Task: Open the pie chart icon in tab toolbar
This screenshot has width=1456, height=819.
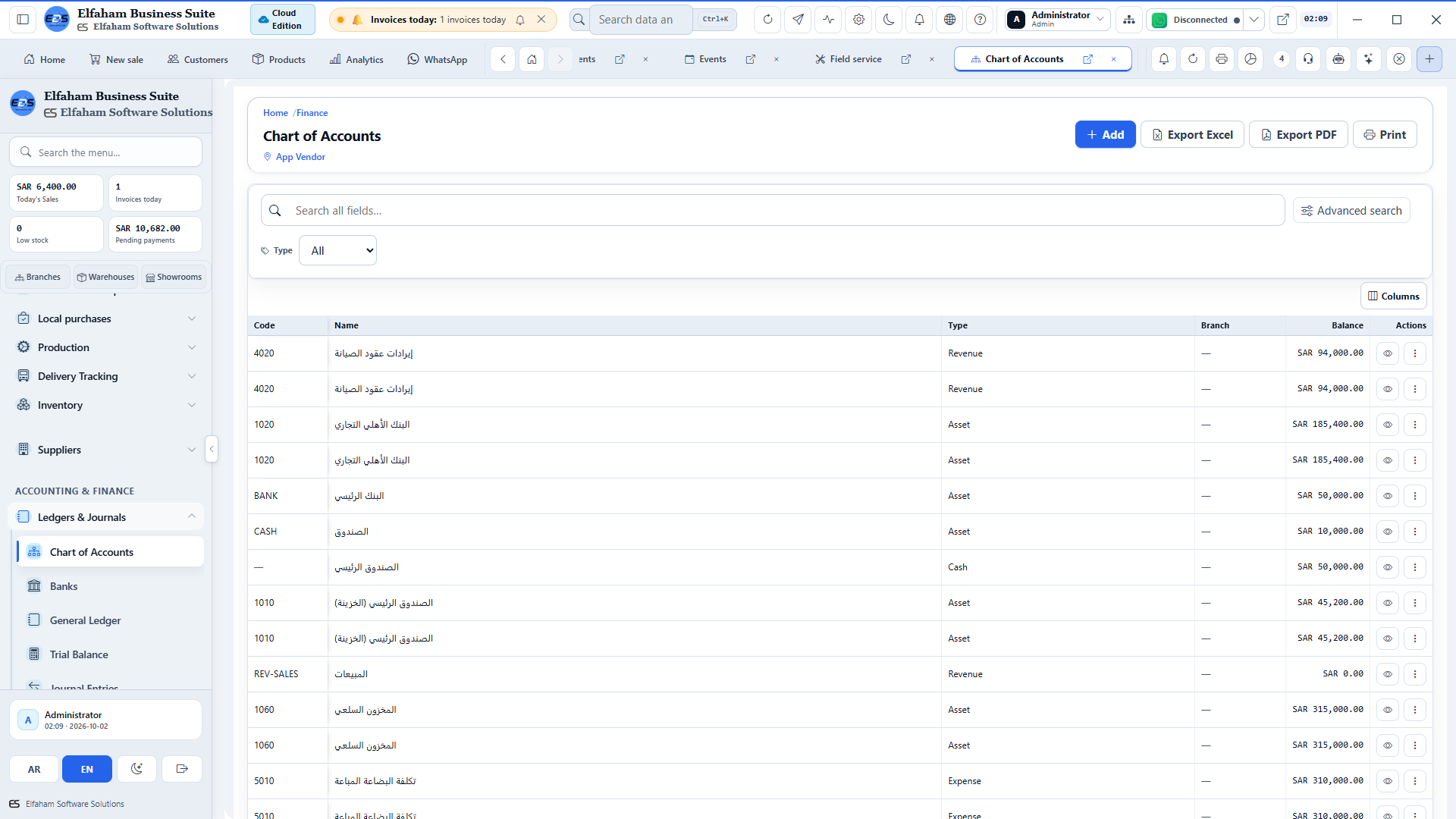Action: (1250, 59)
